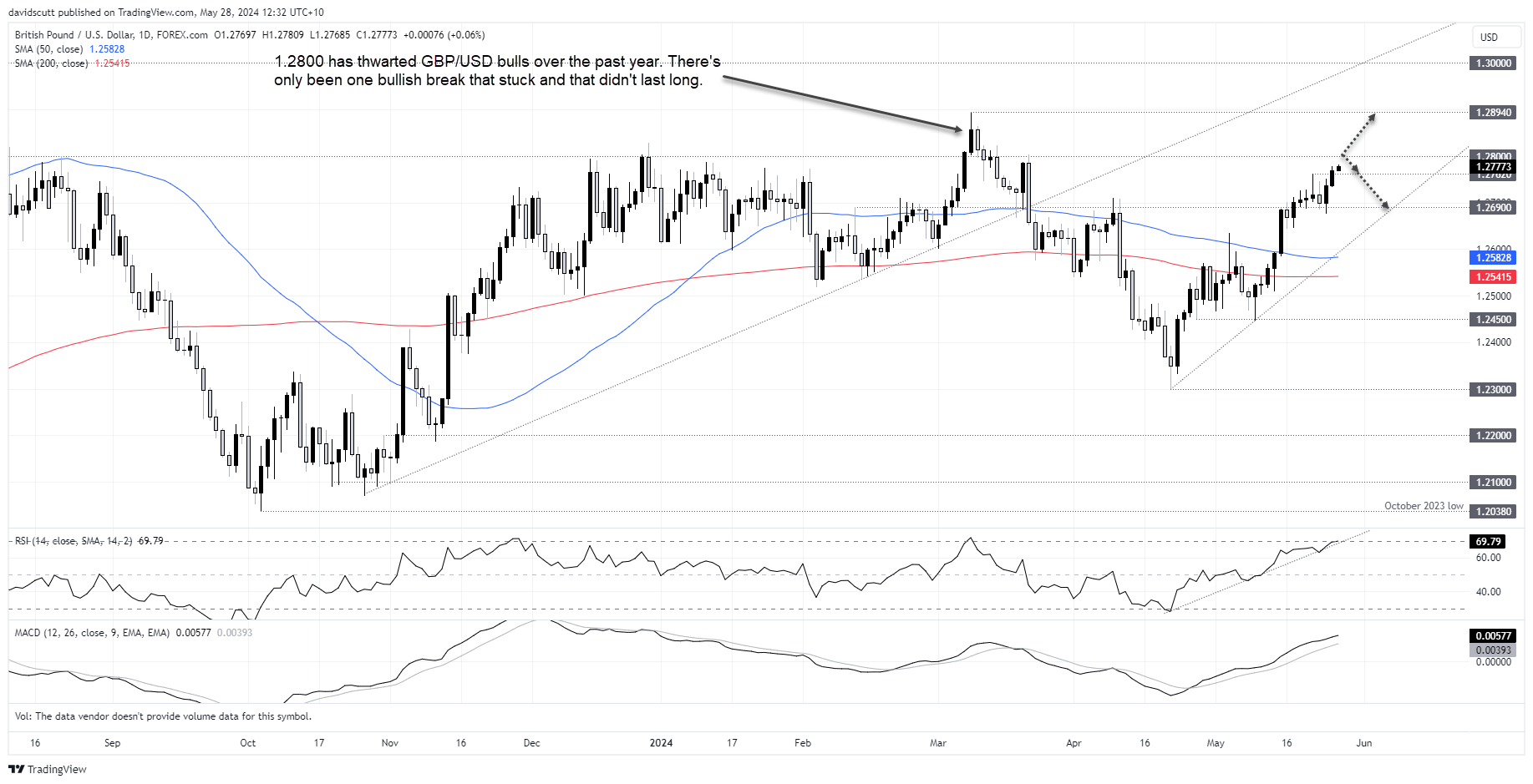
Task: Click the MACD signal value tag 0.00393
Action: pyautogui.click(x=1493, y=650)
